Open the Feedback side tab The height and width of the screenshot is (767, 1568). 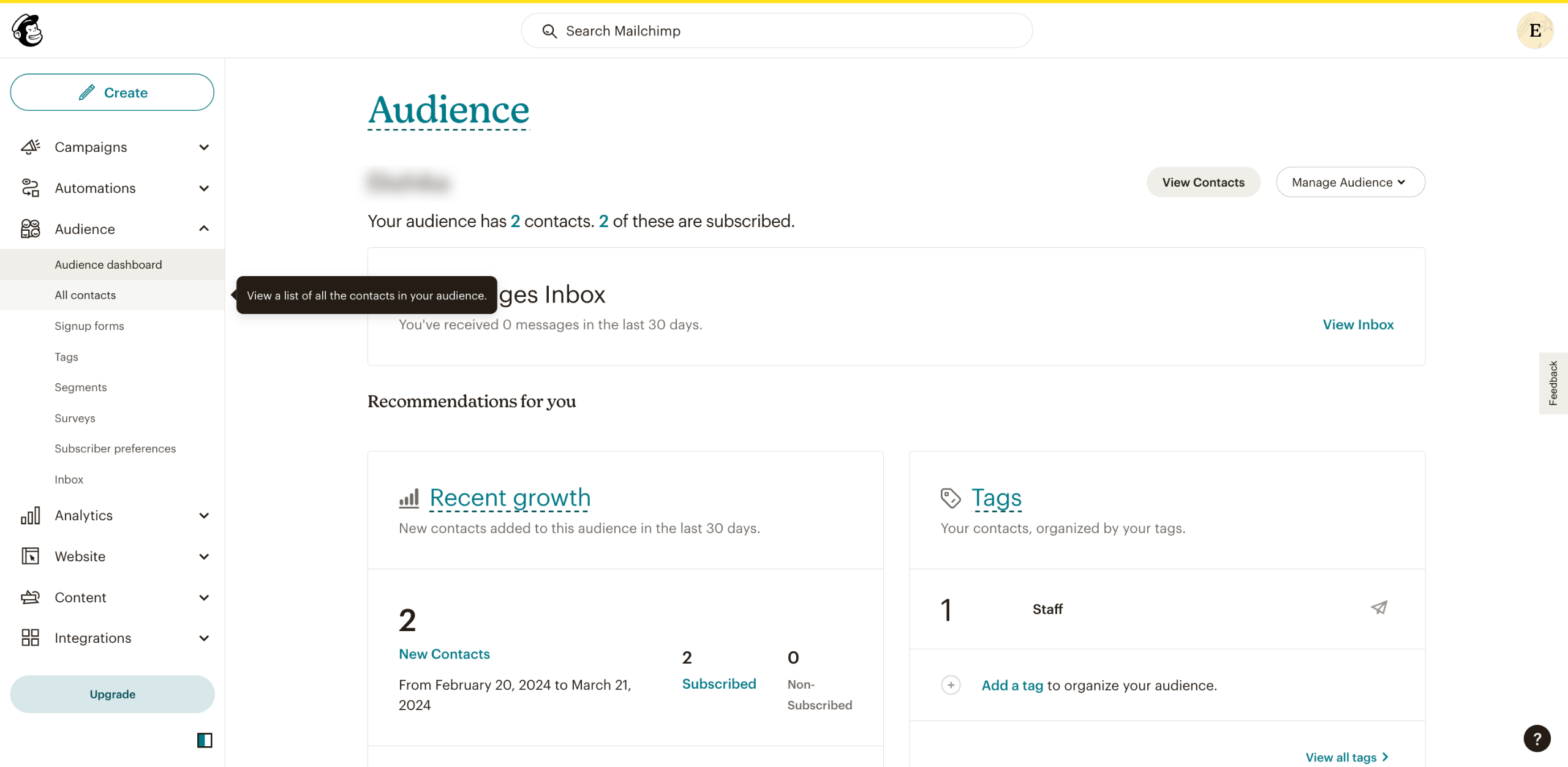point(1553,383)
